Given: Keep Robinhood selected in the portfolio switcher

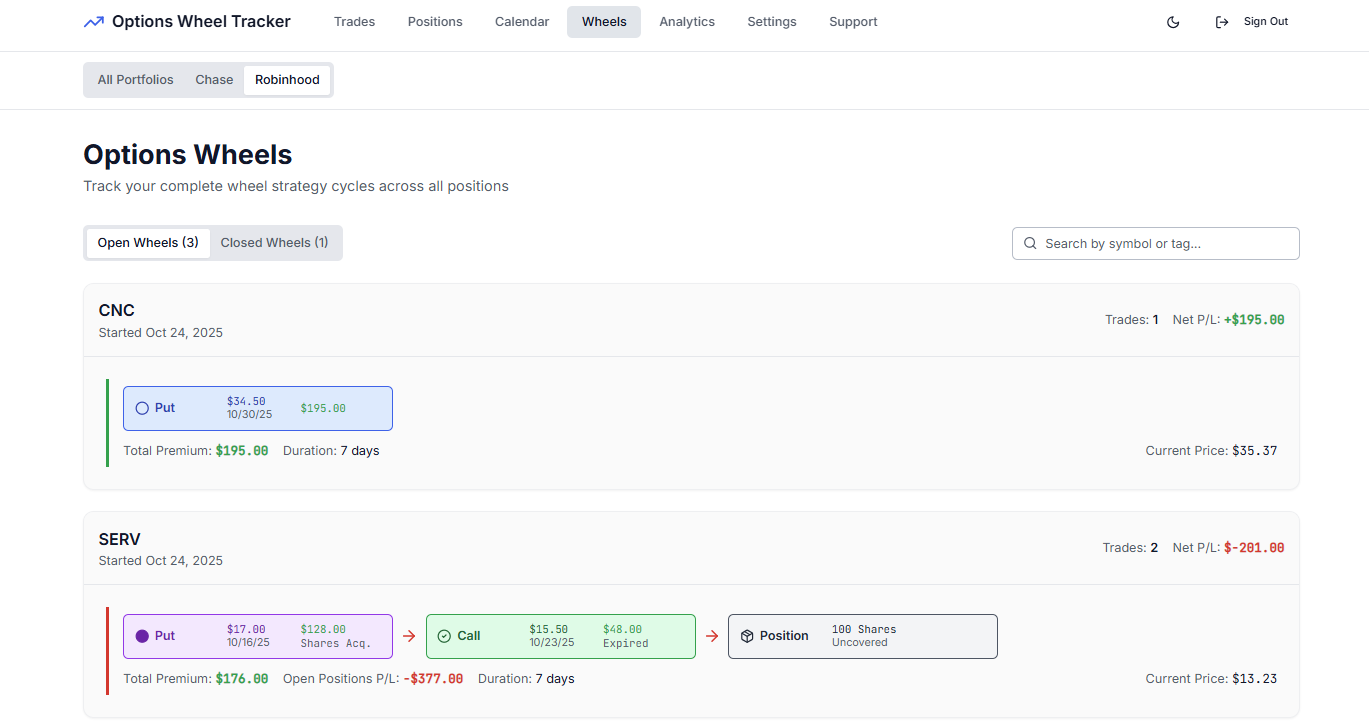Looking at the screenshot, I should 287,79.
